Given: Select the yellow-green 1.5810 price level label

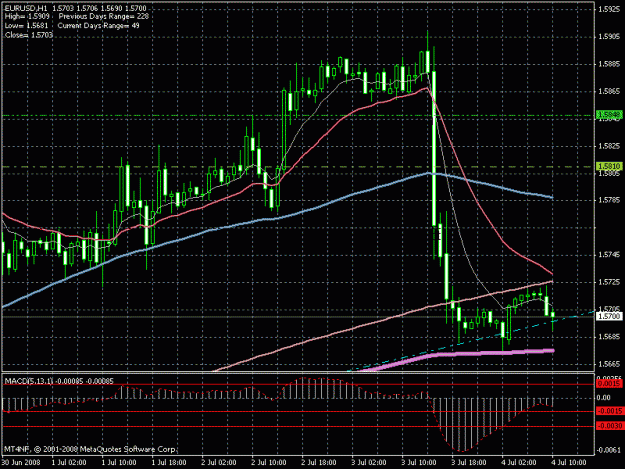Looking at the screenshot, I should (x=609, y=166).
